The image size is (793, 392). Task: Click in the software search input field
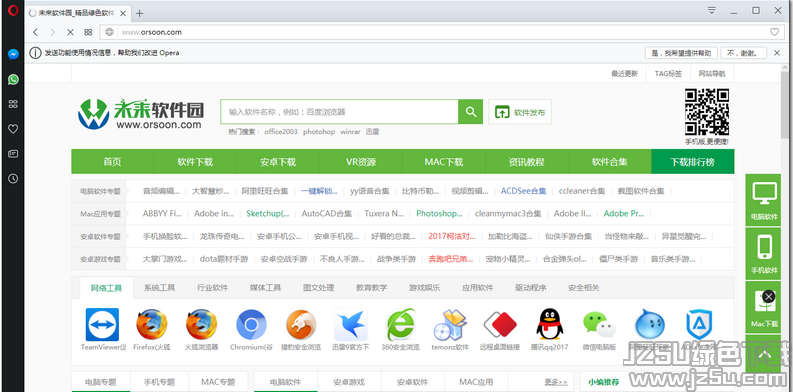[339, 112]
